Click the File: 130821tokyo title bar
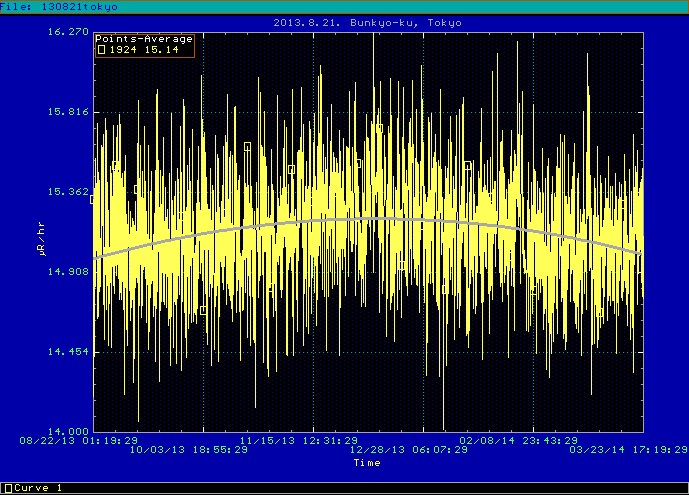Viewport: 689px width, 495px height. [59, 7]
